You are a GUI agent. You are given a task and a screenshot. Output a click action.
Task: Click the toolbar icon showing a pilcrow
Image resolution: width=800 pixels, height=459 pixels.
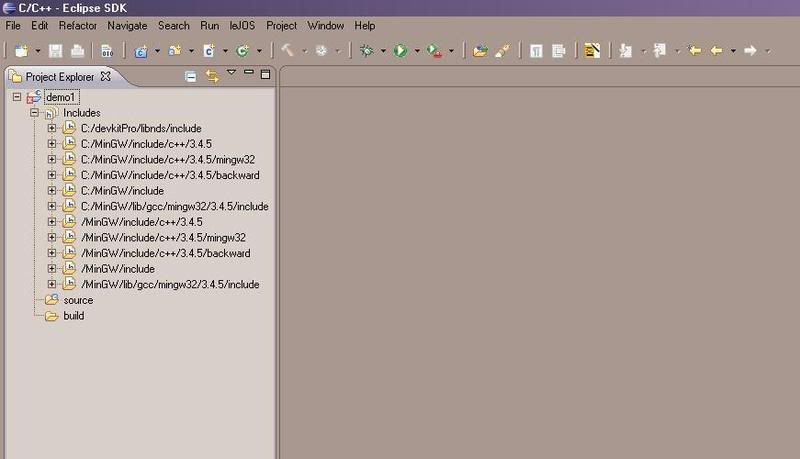[536, 50]
